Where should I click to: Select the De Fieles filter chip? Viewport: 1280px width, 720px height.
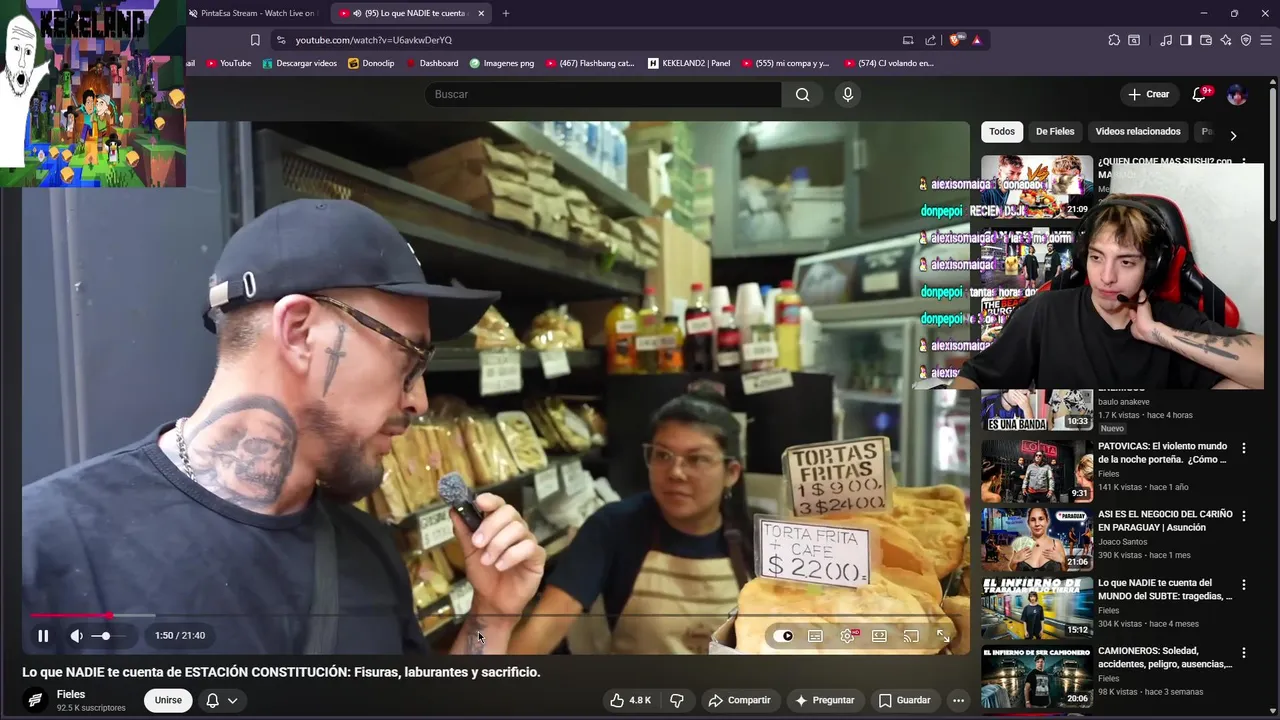click(1055, 131)
